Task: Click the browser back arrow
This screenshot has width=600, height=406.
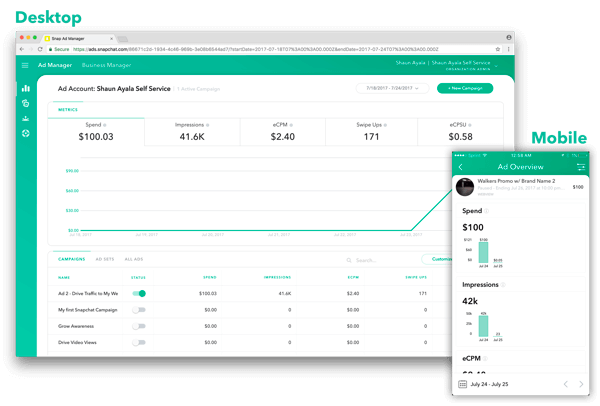Action: [21, 49]
